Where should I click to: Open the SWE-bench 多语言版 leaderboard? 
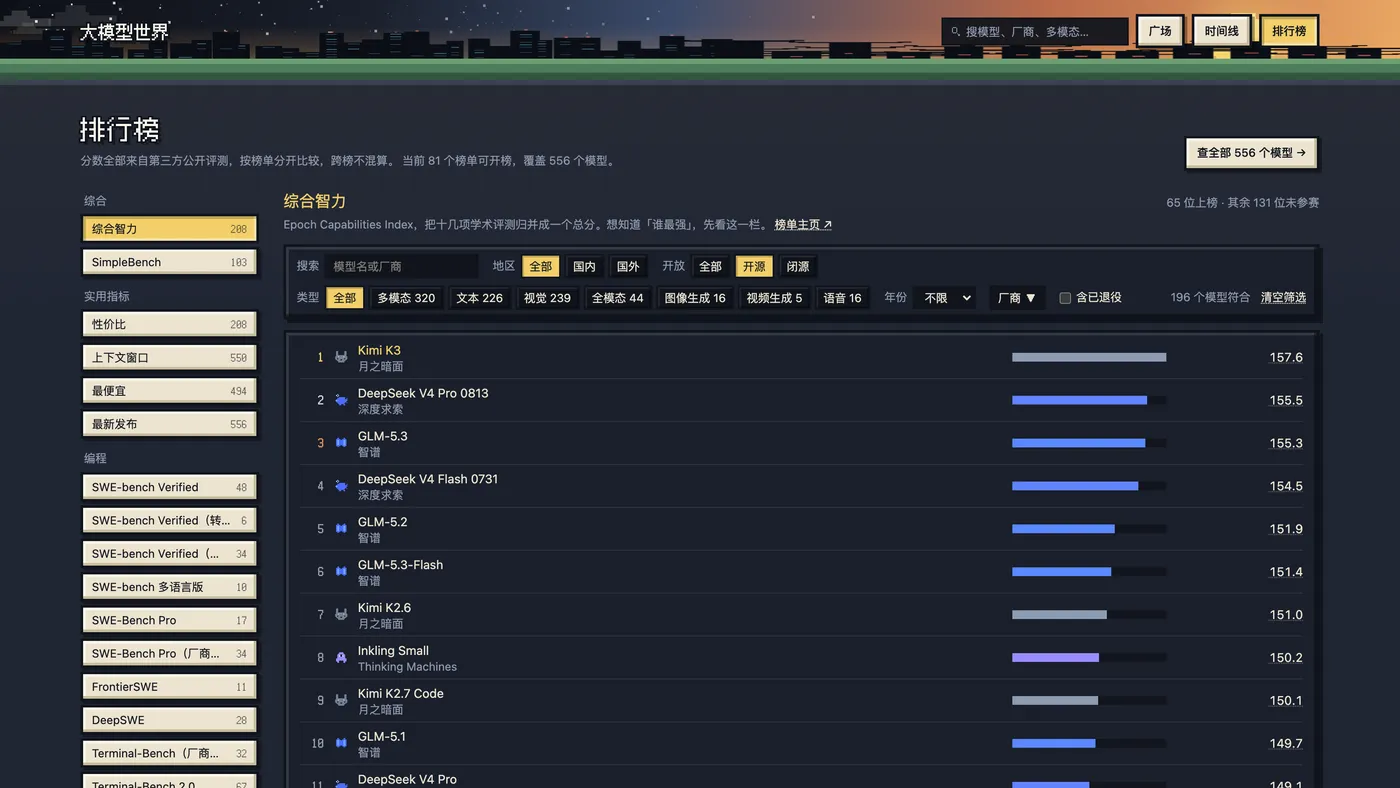(x=169, y=587)
